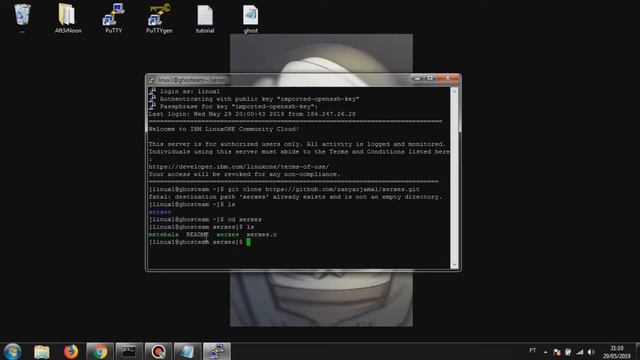Select the ghost file on desktop
This screenshot has width=640, height=360.
point(250,19)
